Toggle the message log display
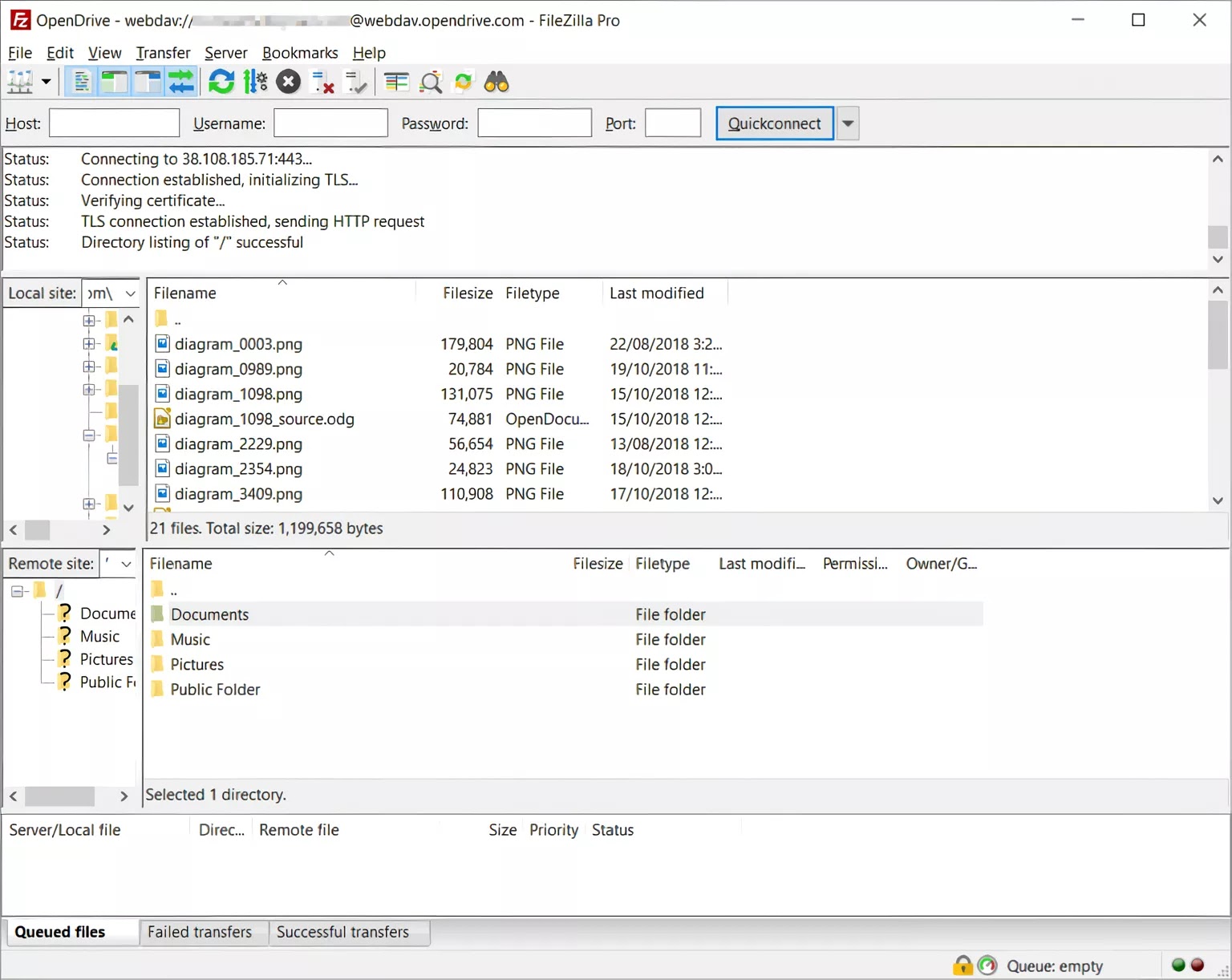 click(82, 82)
